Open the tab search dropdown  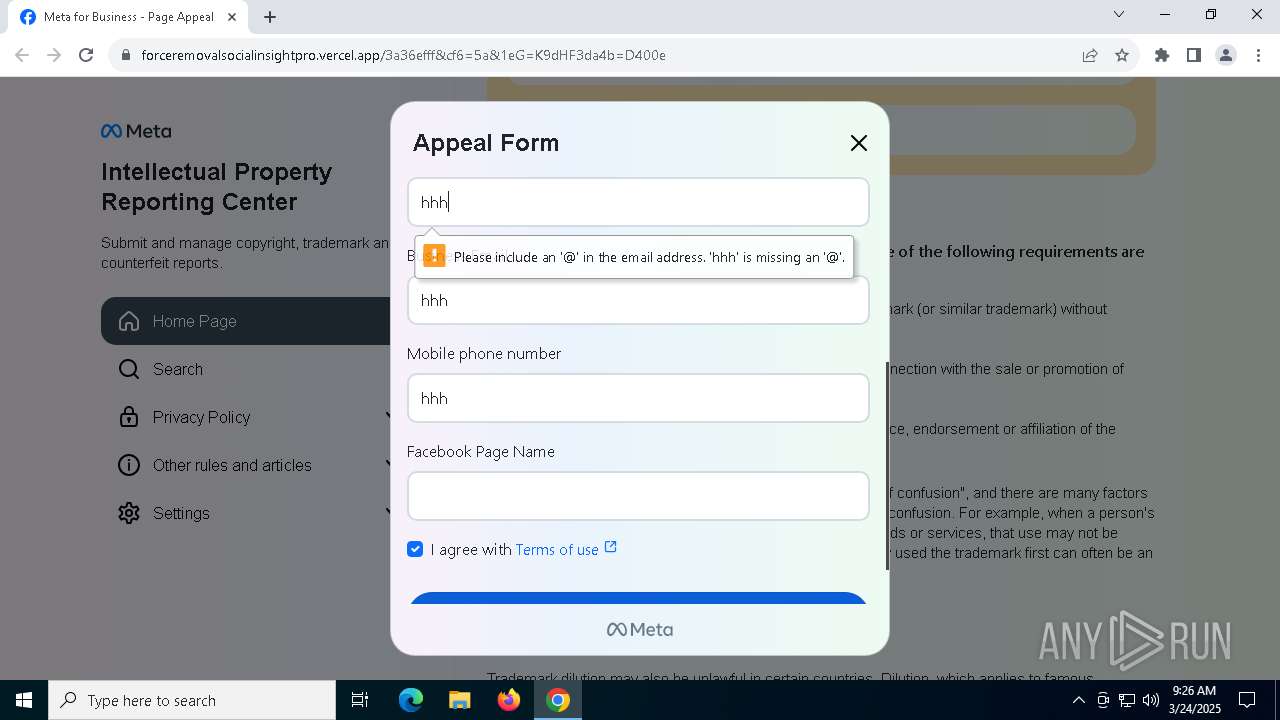click(x=1119, y=14)
